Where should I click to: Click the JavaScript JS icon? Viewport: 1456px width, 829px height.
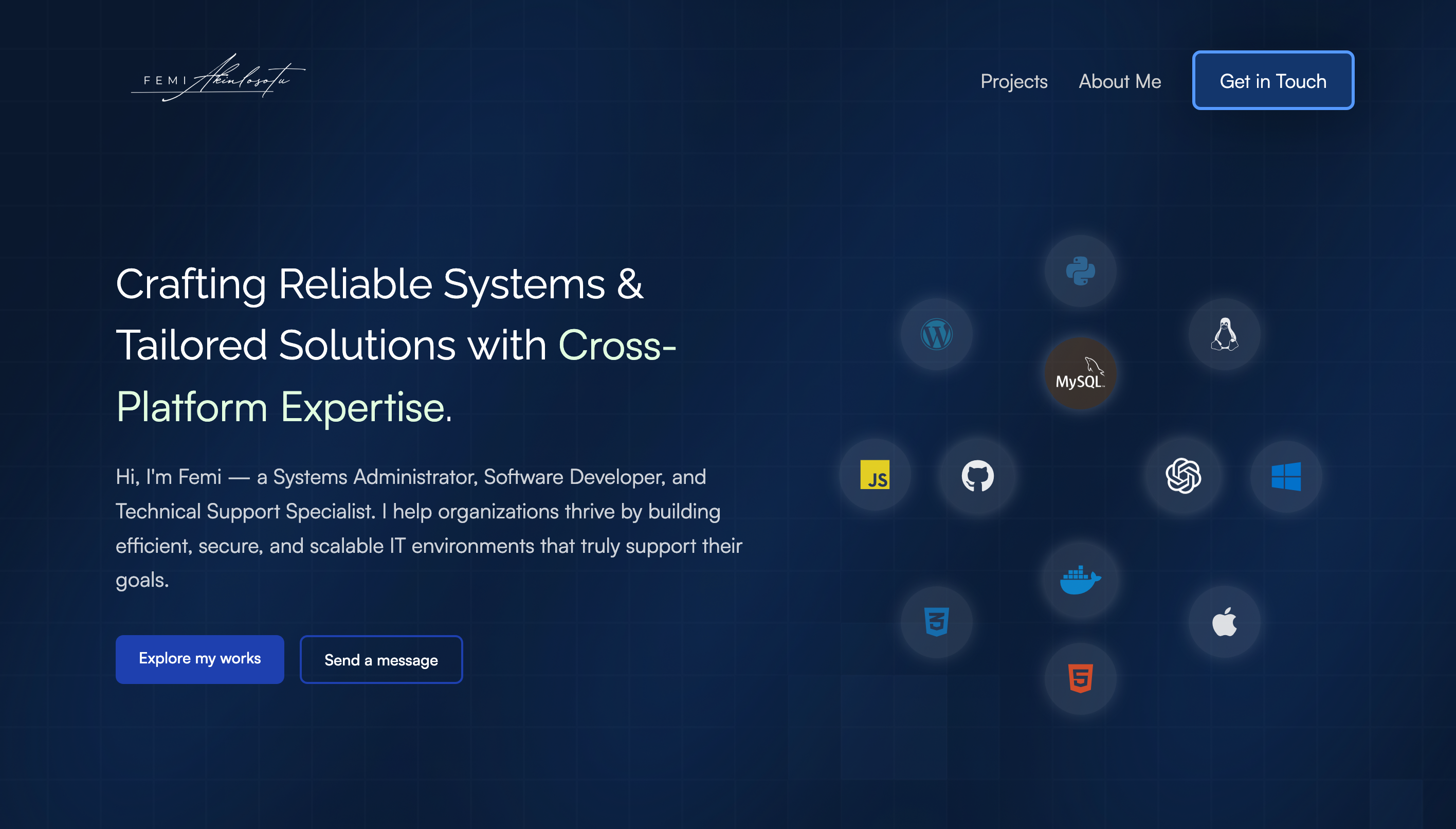point(875,475)
